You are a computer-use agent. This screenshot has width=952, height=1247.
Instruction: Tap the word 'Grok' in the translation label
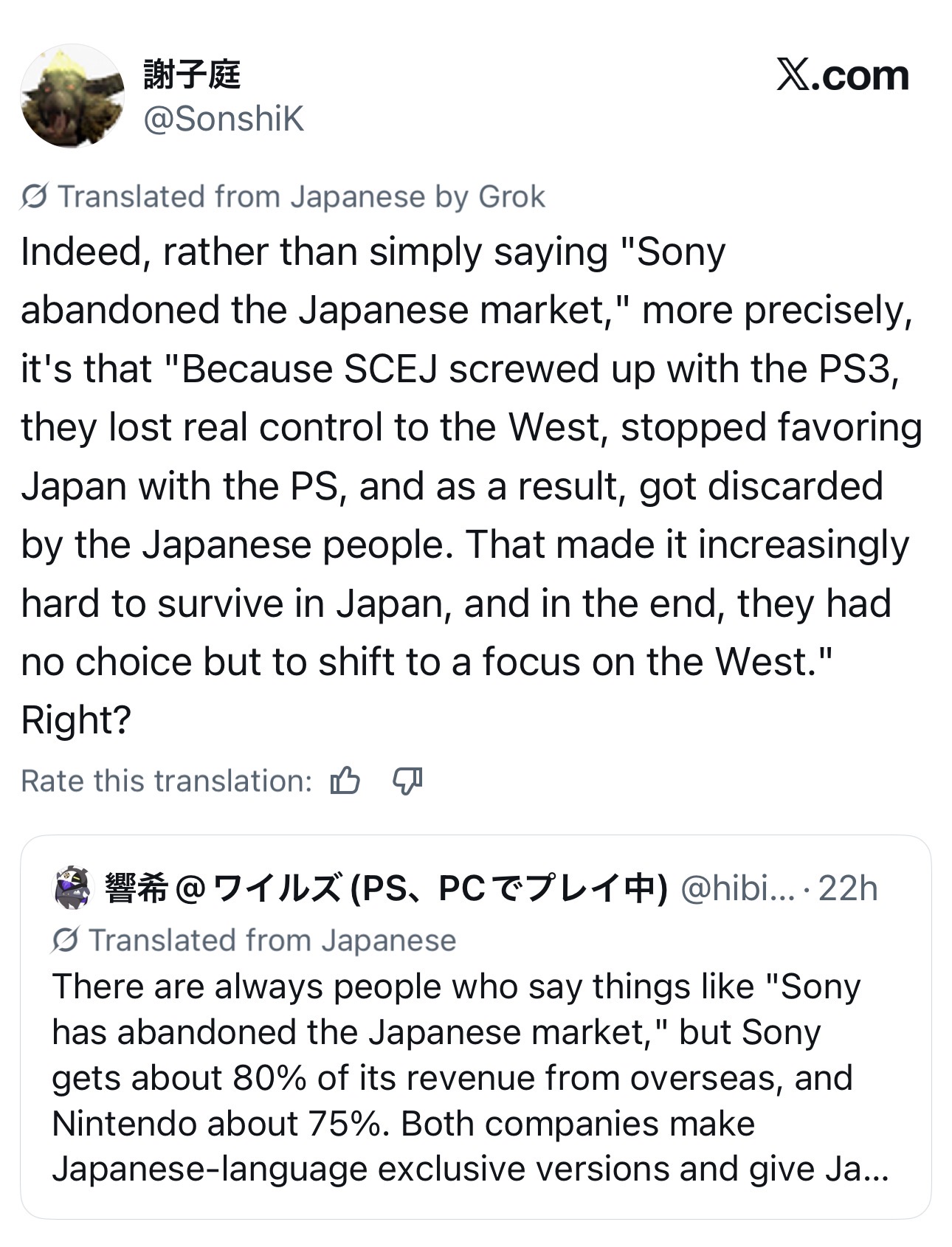point(511,197)
